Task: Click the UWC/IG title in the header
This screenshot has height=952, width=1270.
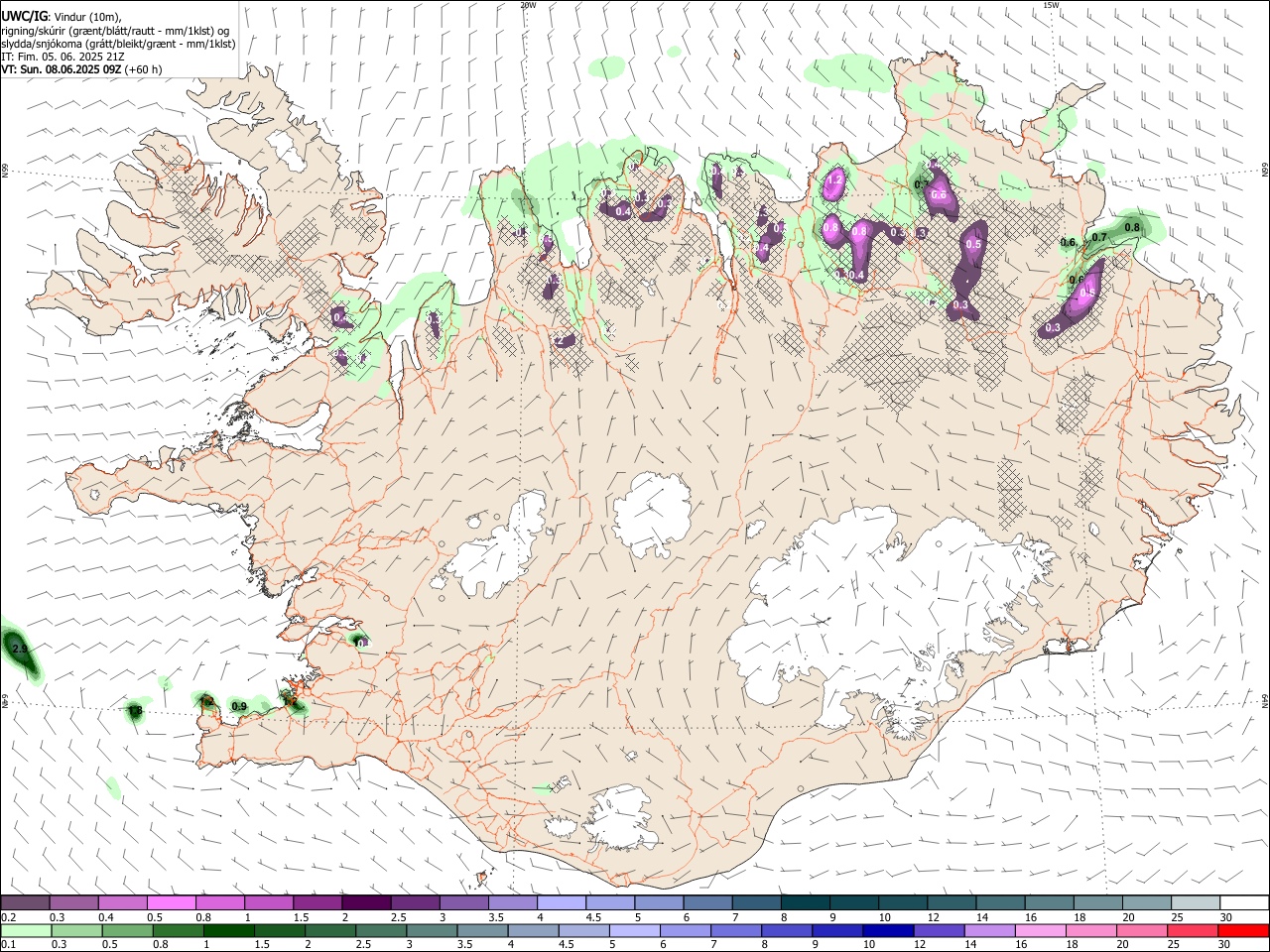Action: point(24,16)
